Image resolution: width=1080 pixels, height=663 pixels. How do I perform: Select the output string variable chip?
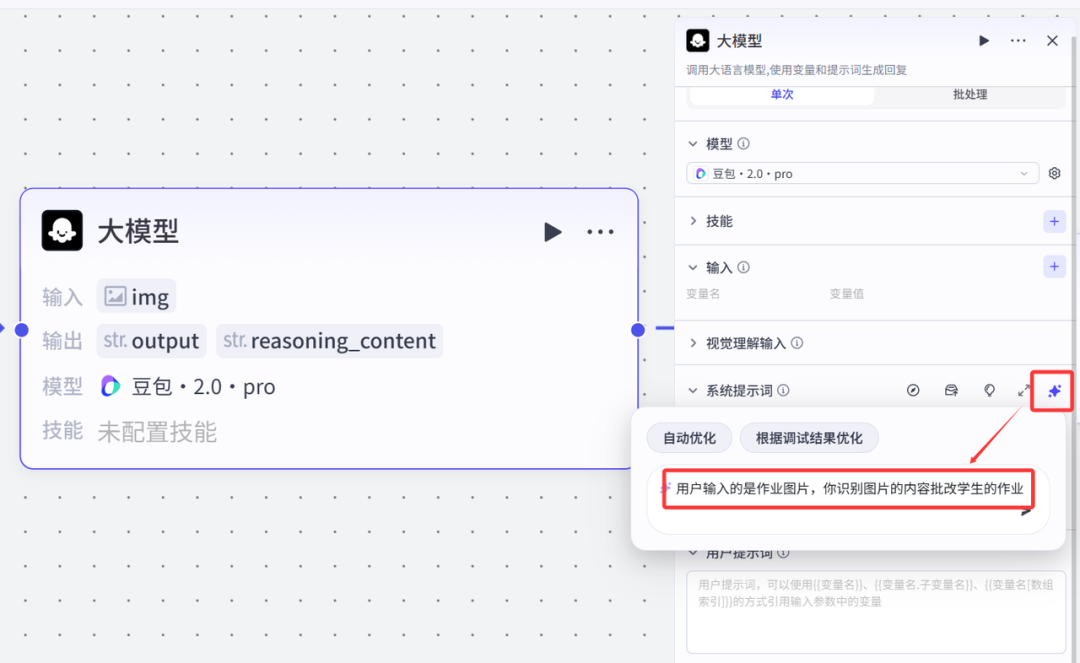(152, 341)
